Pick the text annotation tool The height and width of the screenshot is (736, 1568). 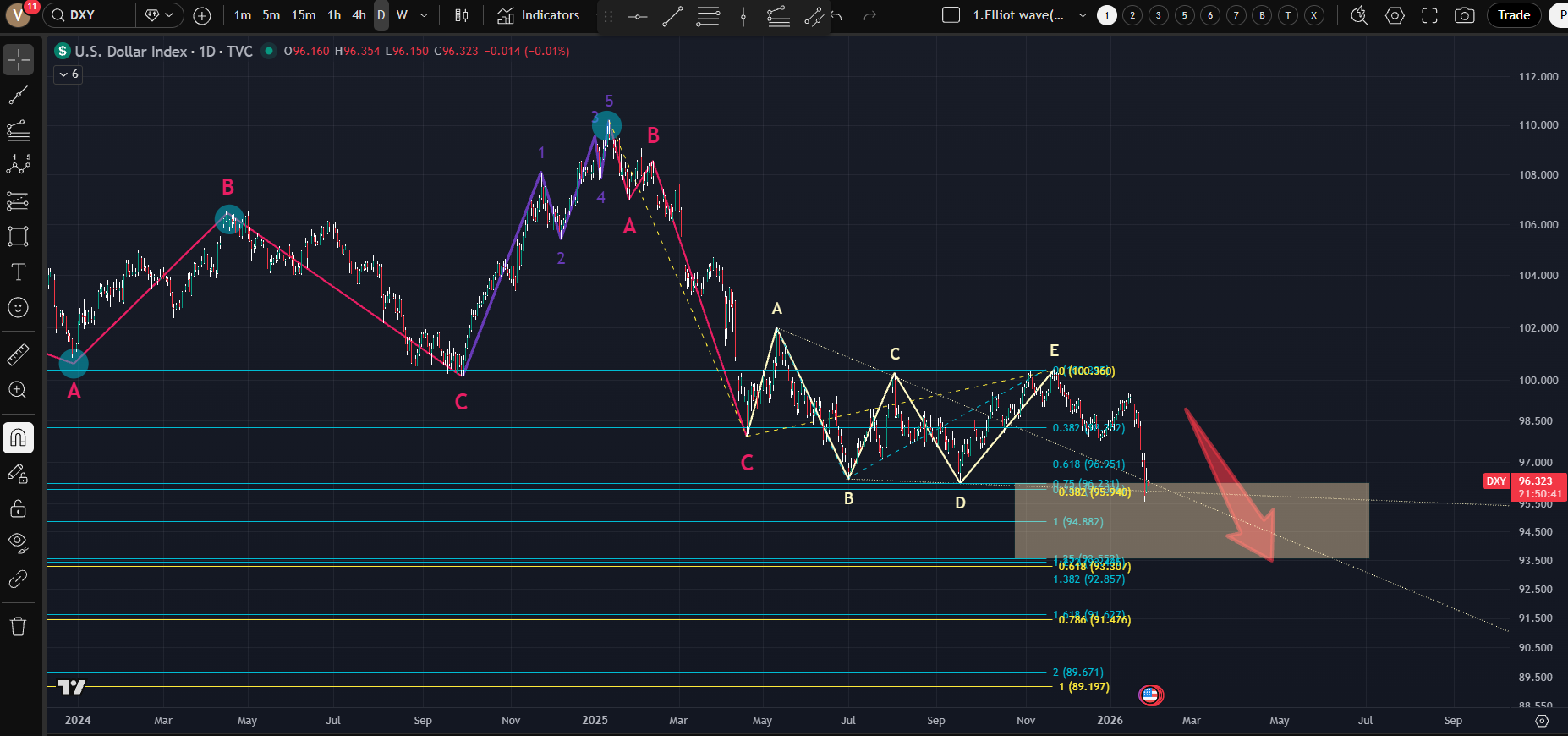[18, 272]
